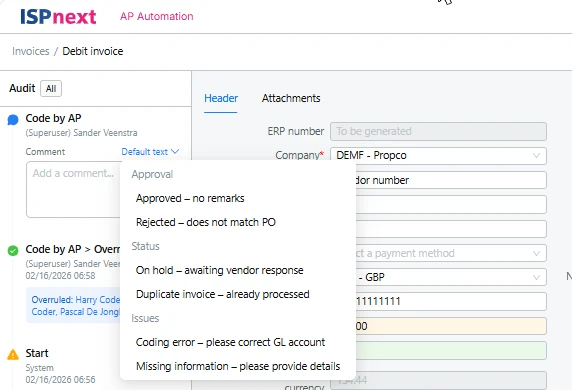This screenshot has width=572, height=390.
Task: Go to Invoices breadcrumb link
Action: click(x=31, y=51)
